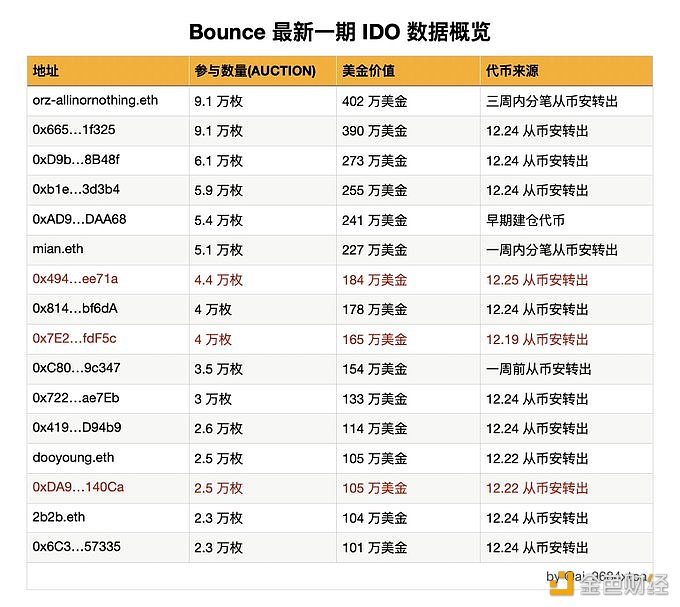Click the source '12.19 从币安转出'

[x=537, y=339]
